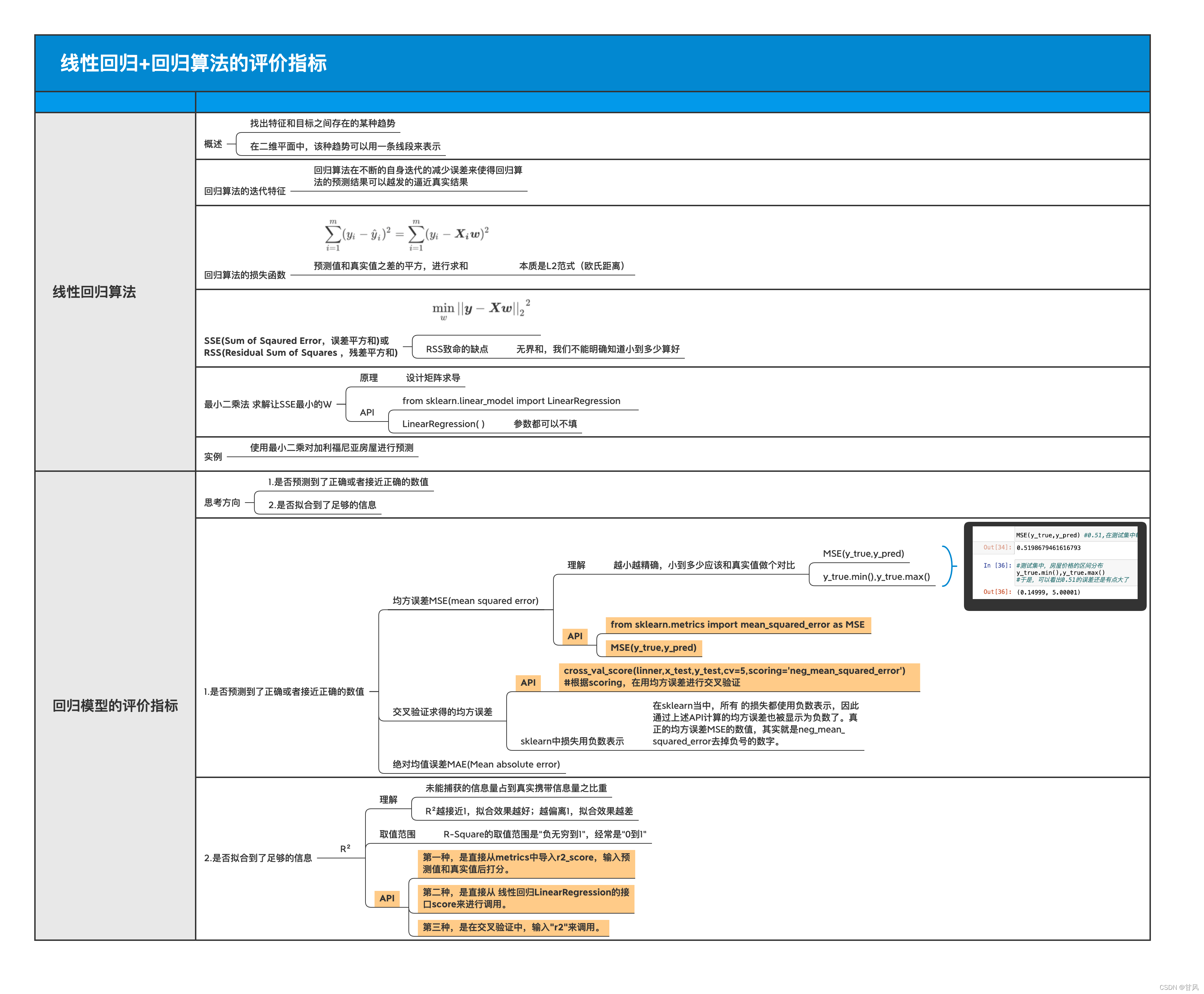Viewport: 1204px width, 994px height.
Task: Click 2.是否拟合到了足够的信息 child of 思考方向
Action: (322, 504)
